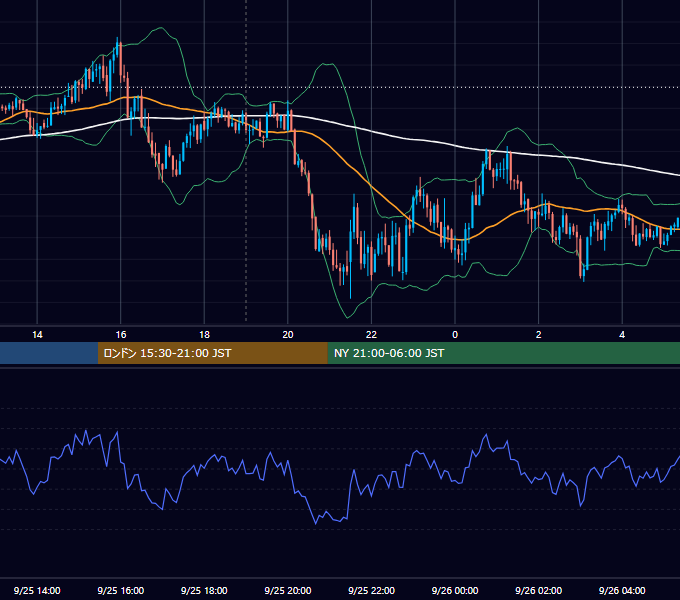Screen dimensions: 680x600
Task: Click the 20 hour label on chart axis
Action: pos(288,335)
